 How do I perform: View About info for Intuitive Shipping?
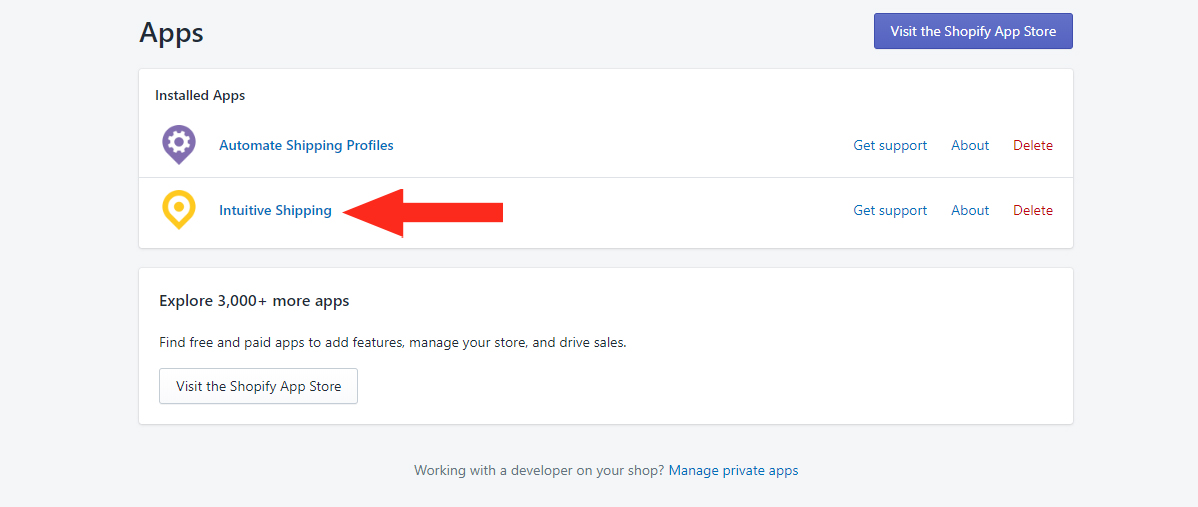[969, 210]
